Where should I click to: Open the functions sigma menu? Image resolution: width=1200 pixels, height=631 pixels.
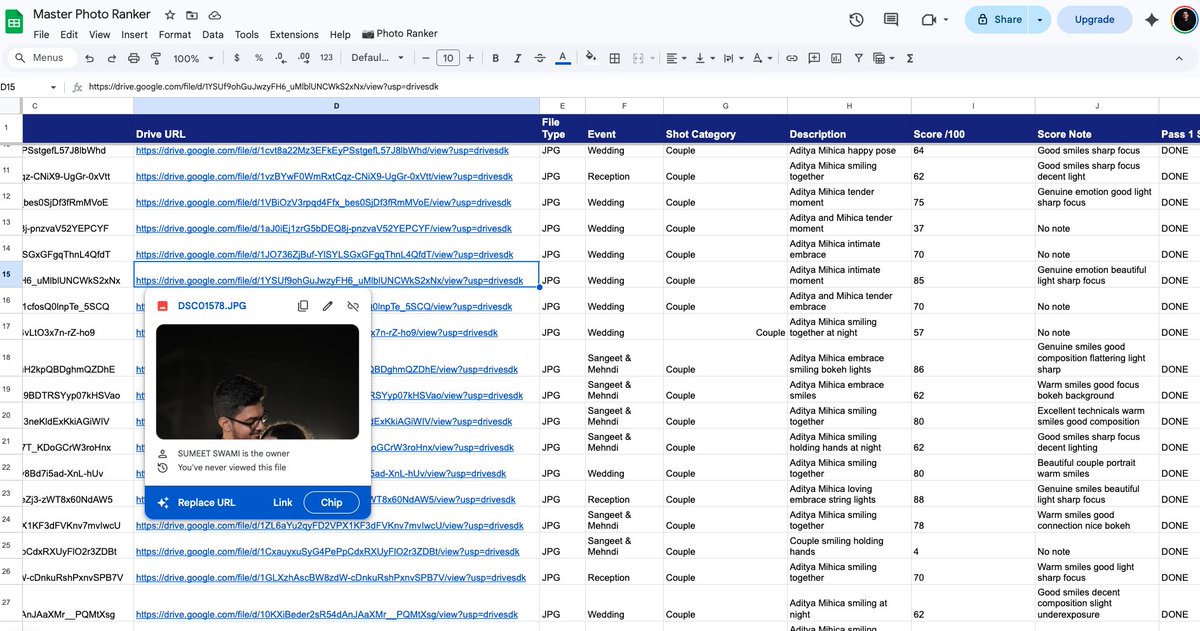[909, 58]
